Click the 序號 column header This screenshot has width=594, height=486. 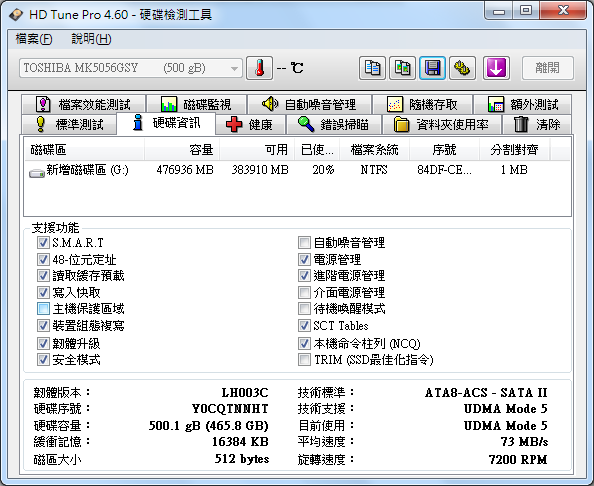coord(444,150)
